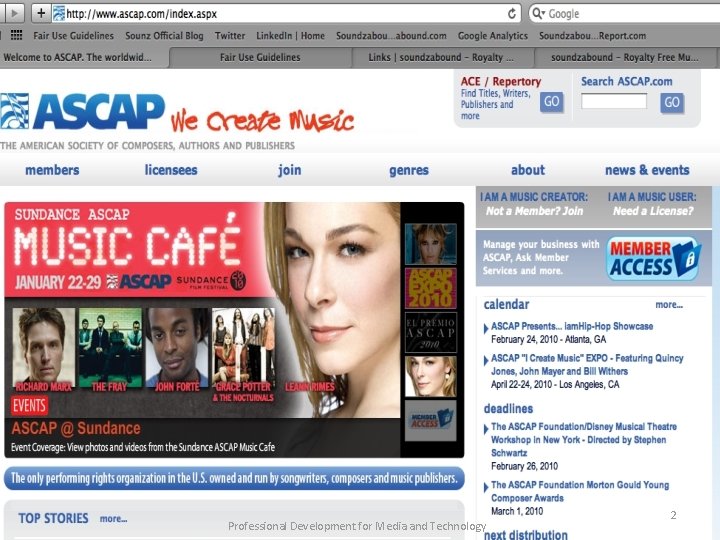Click the red EVENTS label on banner
The height and width of the screenshot is (540, 720).
coord(29,405)
